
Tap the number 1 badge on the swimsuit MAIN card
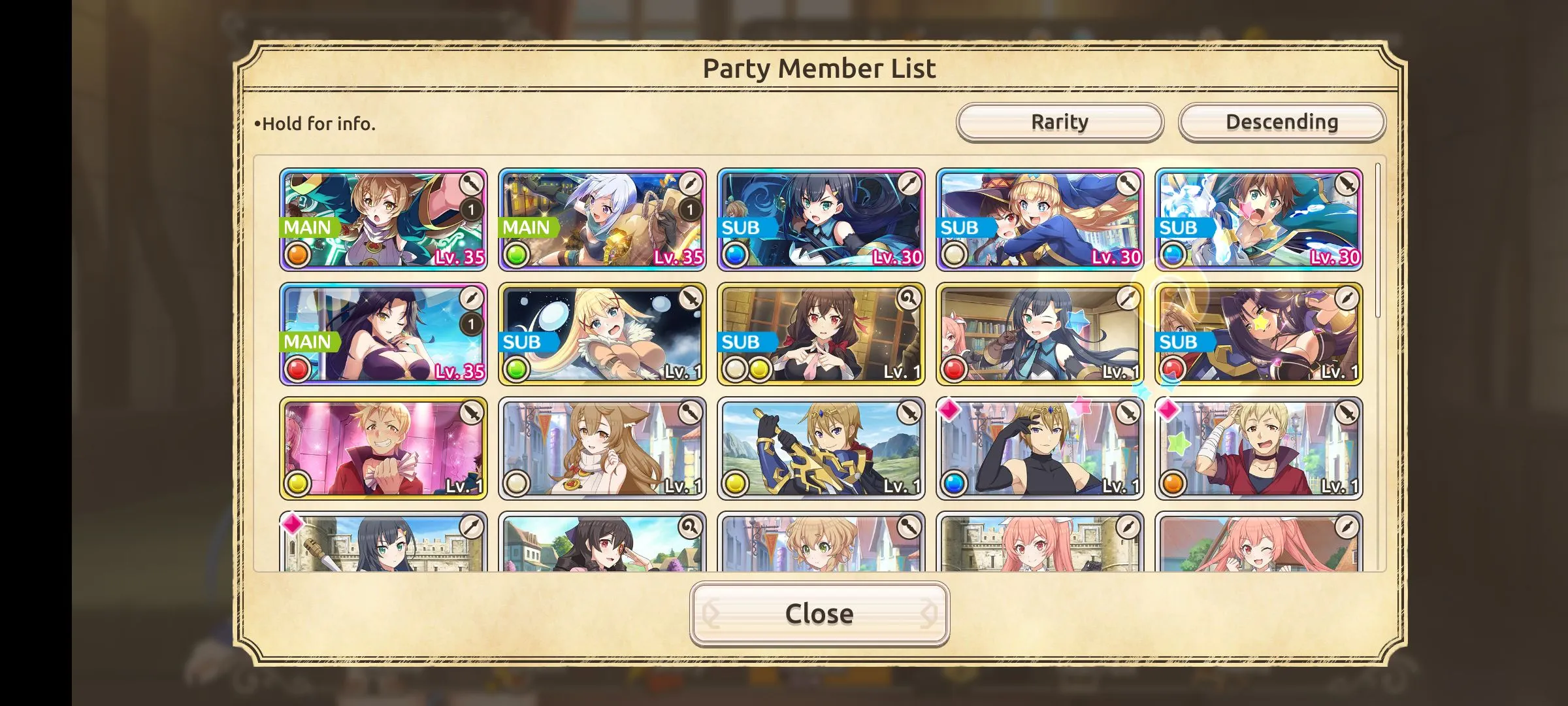pyautogui.click(x=471, y=324)
